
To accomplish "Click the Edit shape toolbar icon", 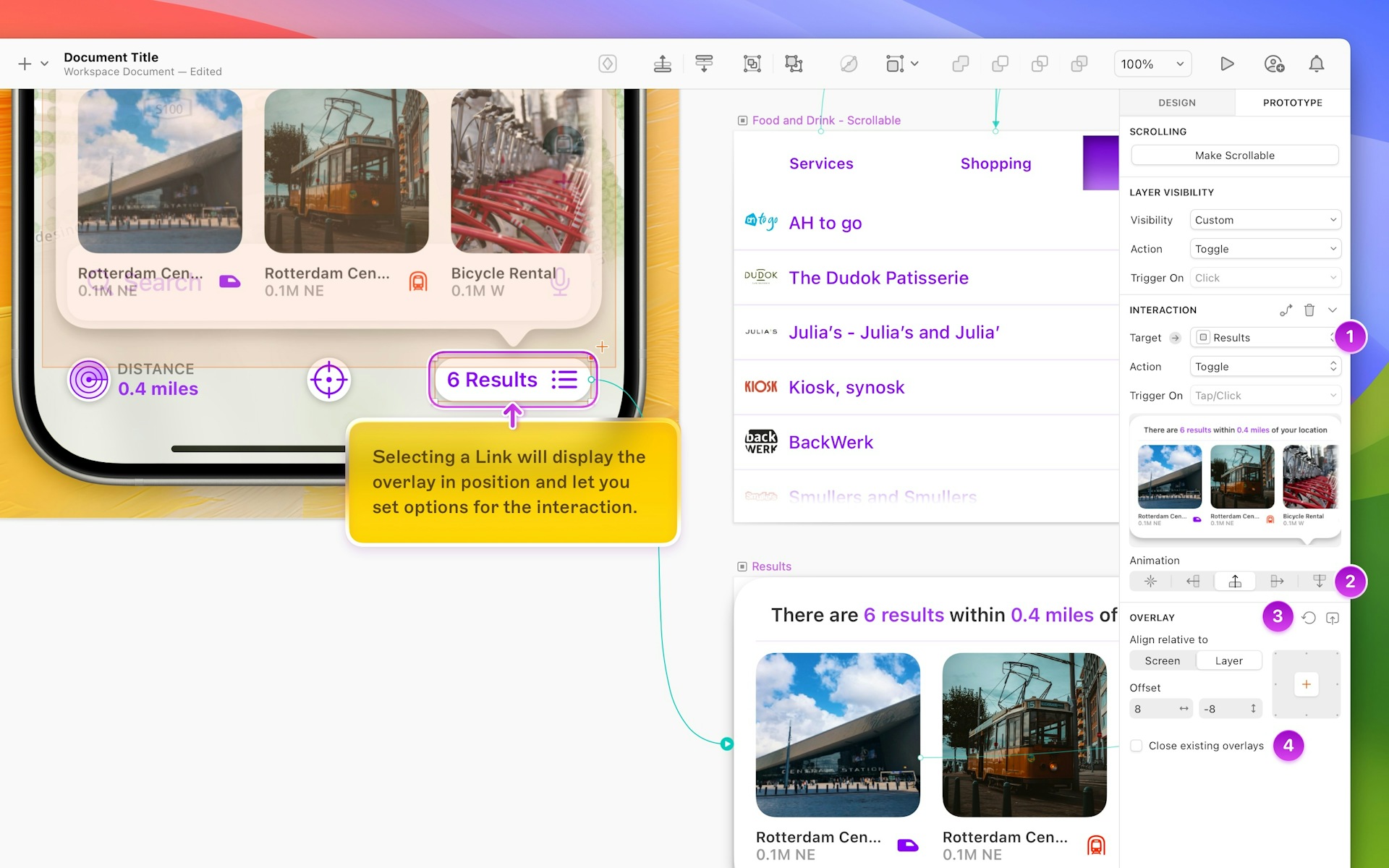I will pos(849,64).
